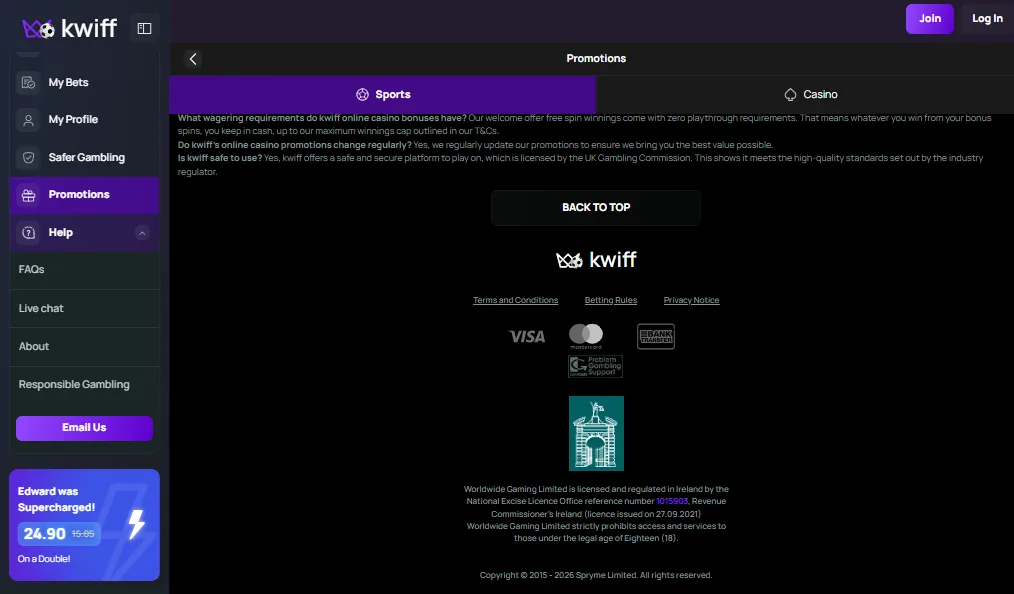Open Responsible Gambling under Help
Screen dimensions: 1014x594
coord(85,385)
